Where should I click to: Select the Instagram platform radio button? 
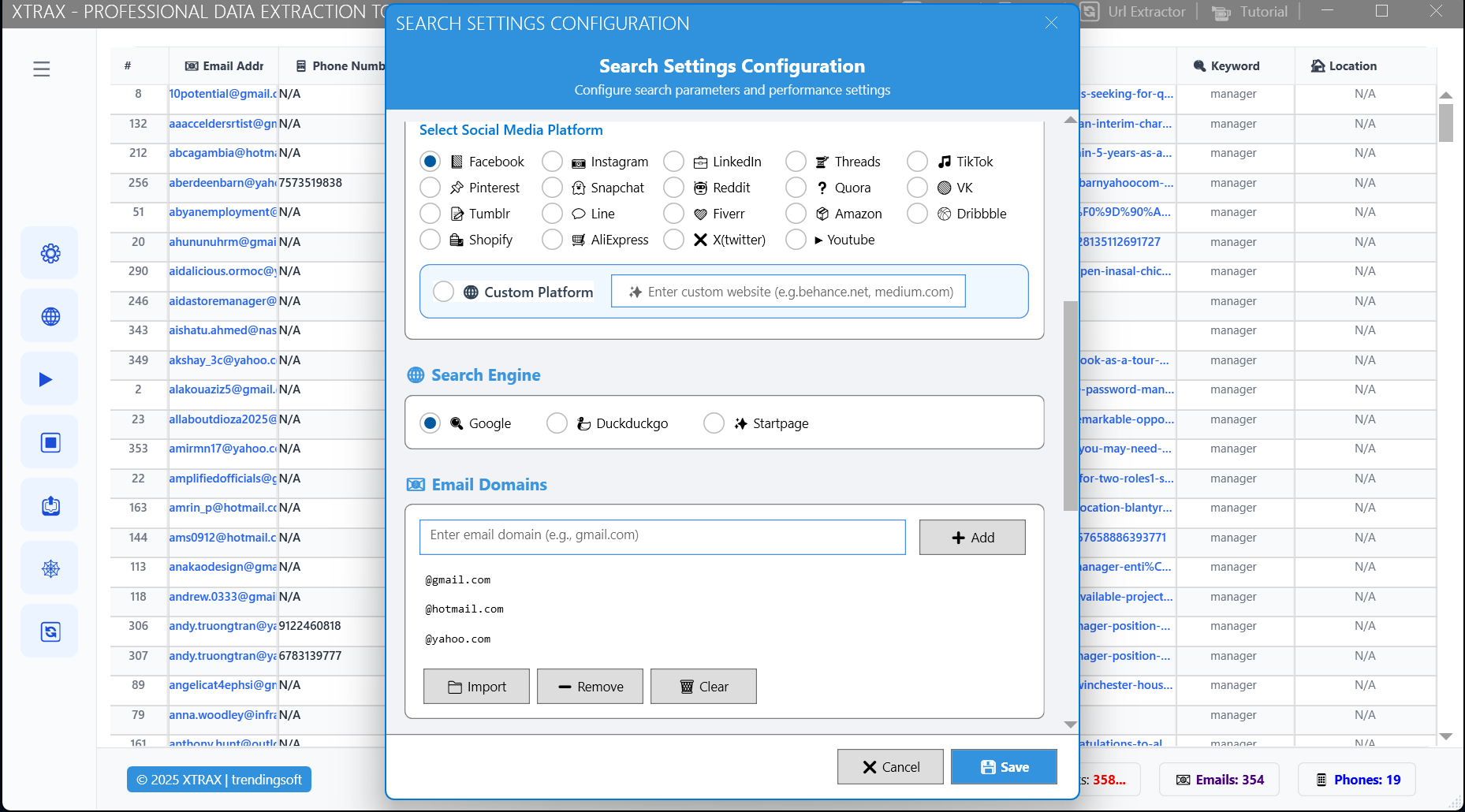[x=553, y=162]
